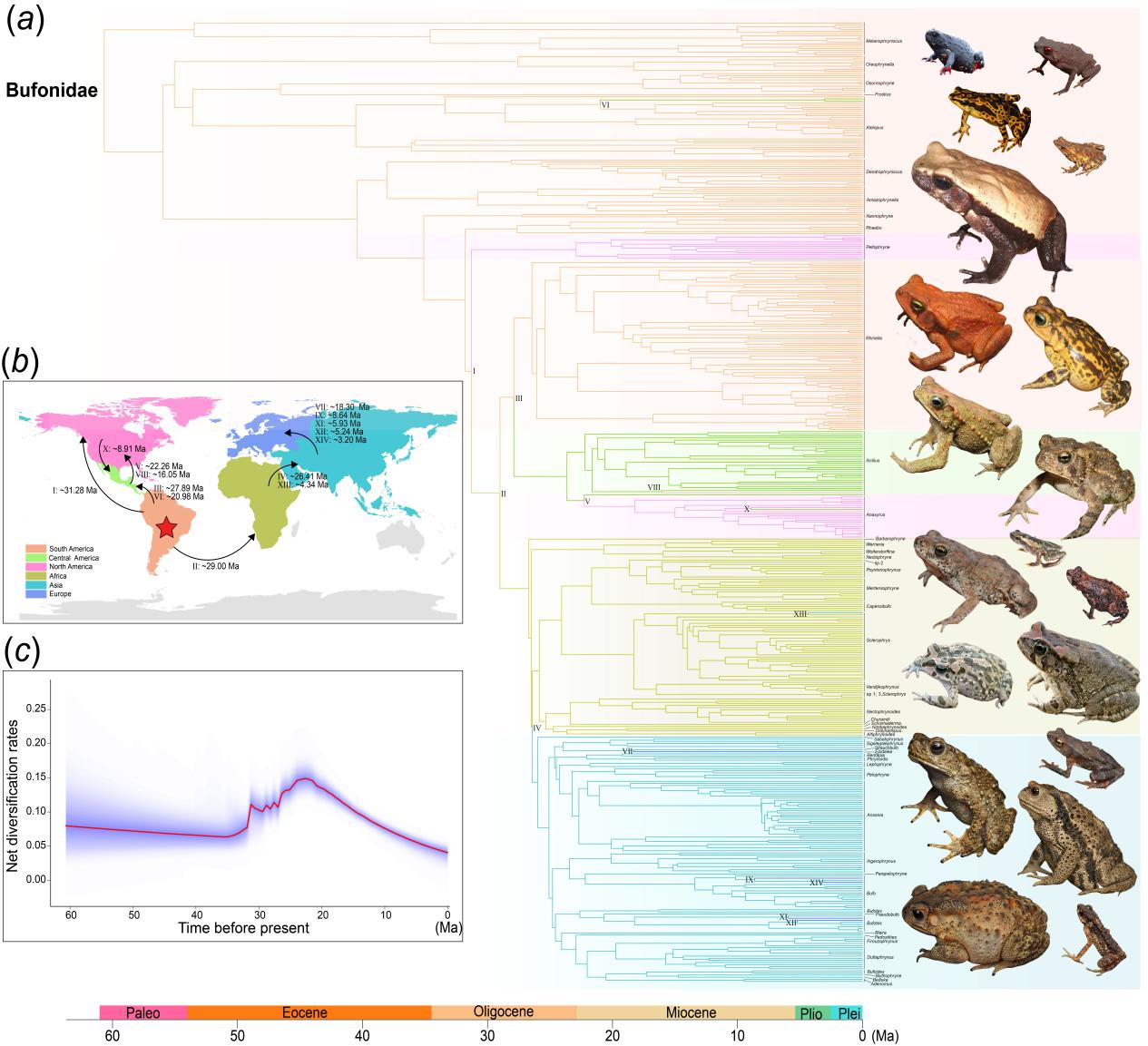Screen dimensions: 1148x1046
Task: Click the blue-gray toad with red toes
Action: 953,50
